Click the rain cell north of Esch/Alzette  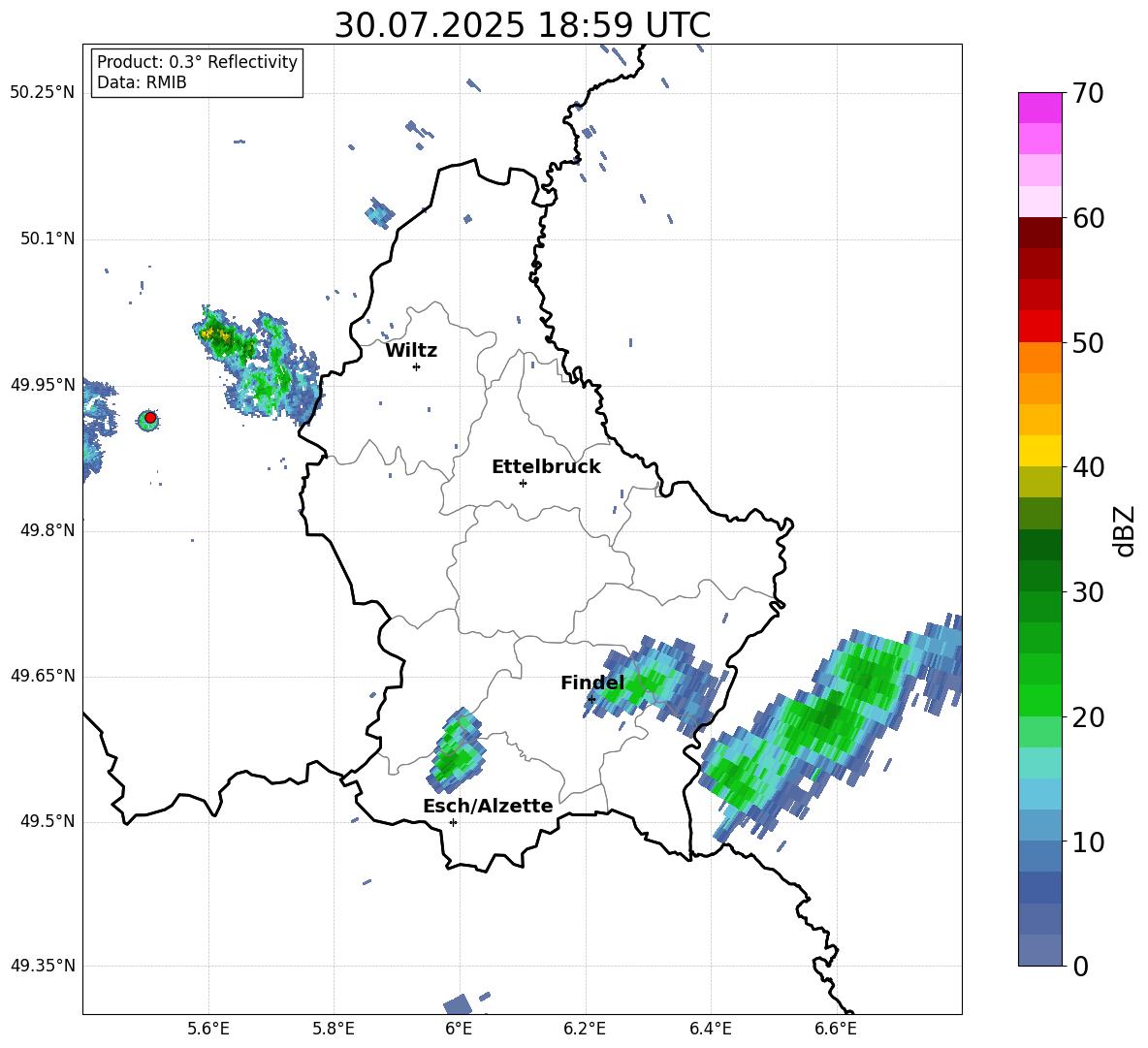coord(458,750)
